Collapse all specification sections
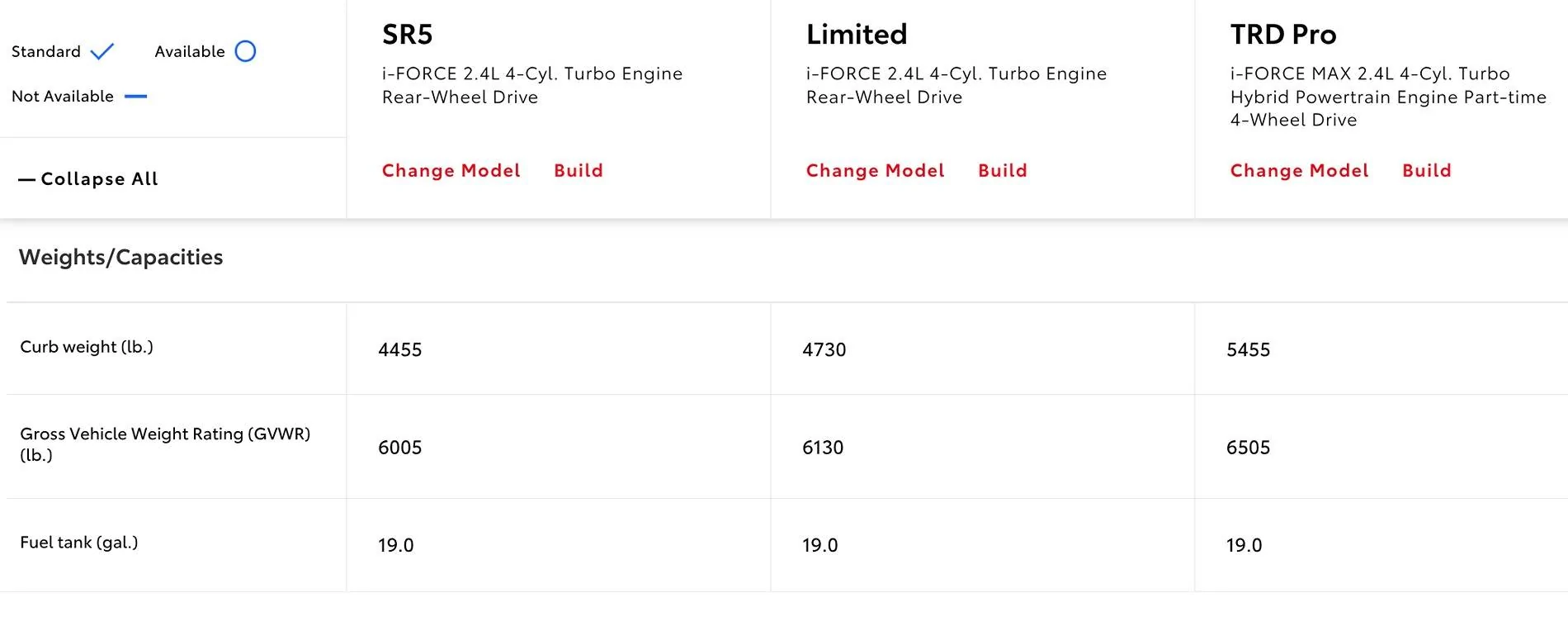 [x=88, y=179]
